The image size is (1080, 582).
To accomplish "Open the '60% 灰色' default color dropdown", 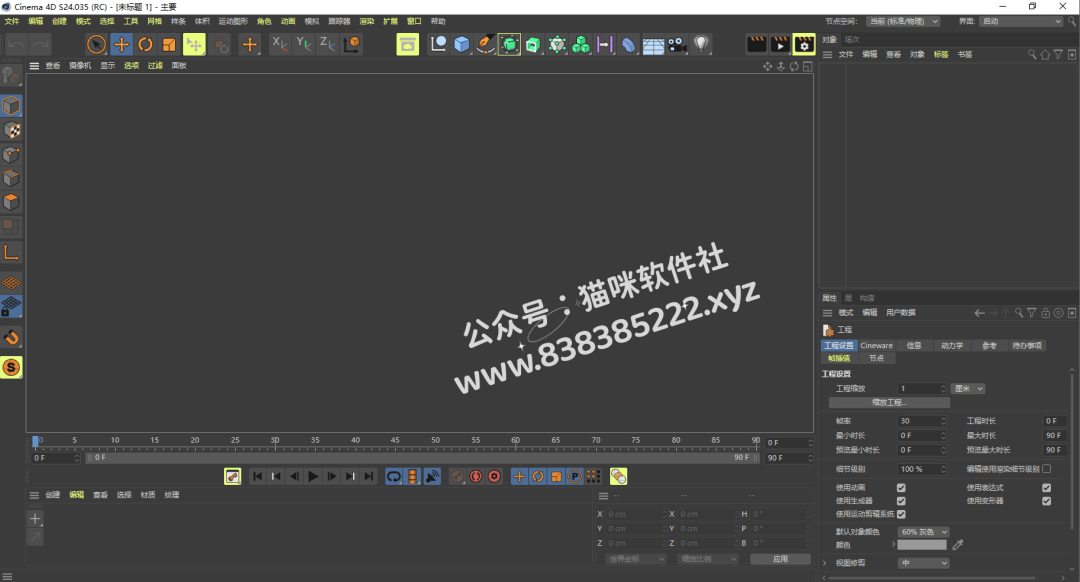I will 924,532.
